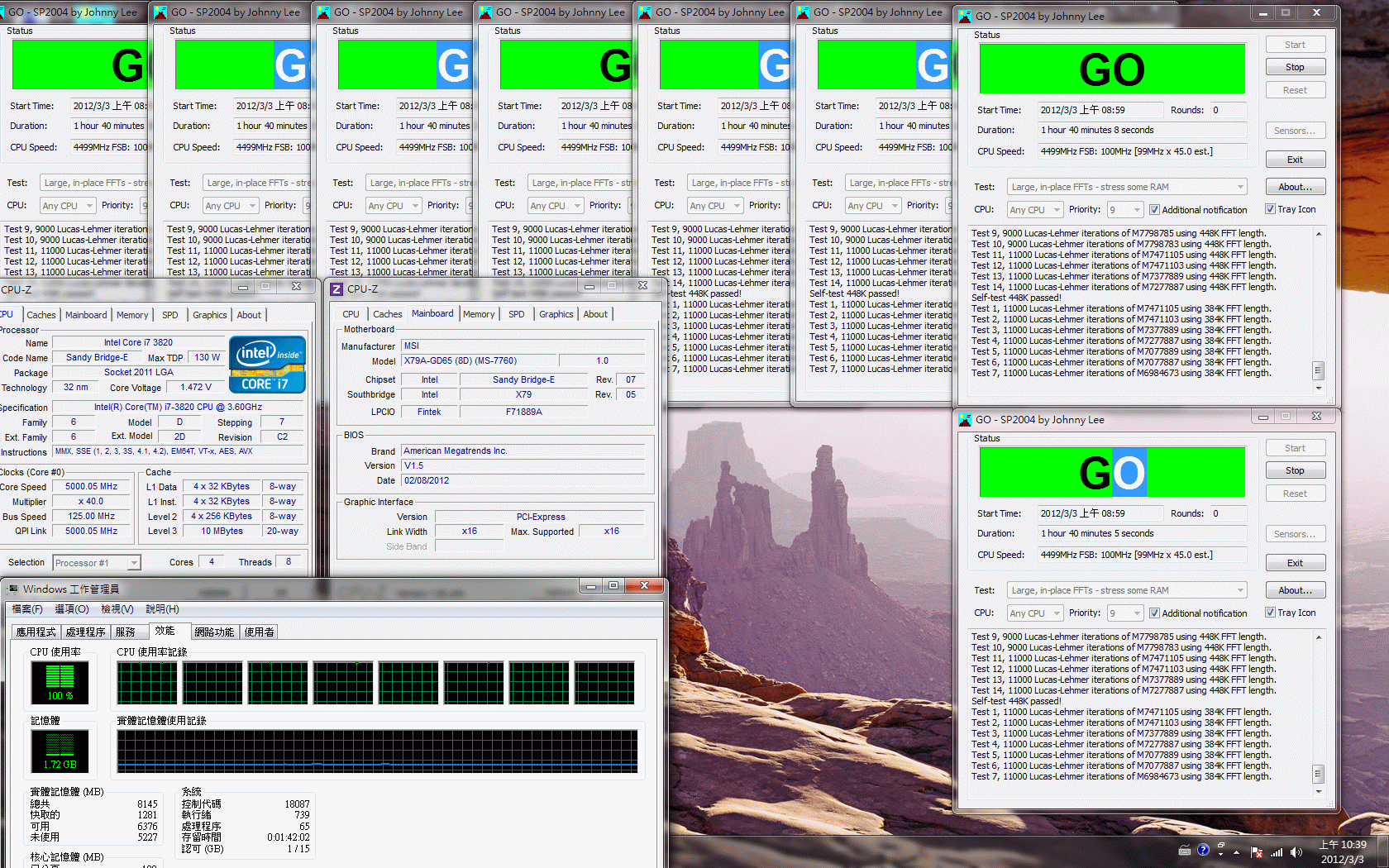Open the Any CPU dropdown in the upper-right SP2004 window
This screenshot has height=868, width=1389.
click(x=1033, y=210)
